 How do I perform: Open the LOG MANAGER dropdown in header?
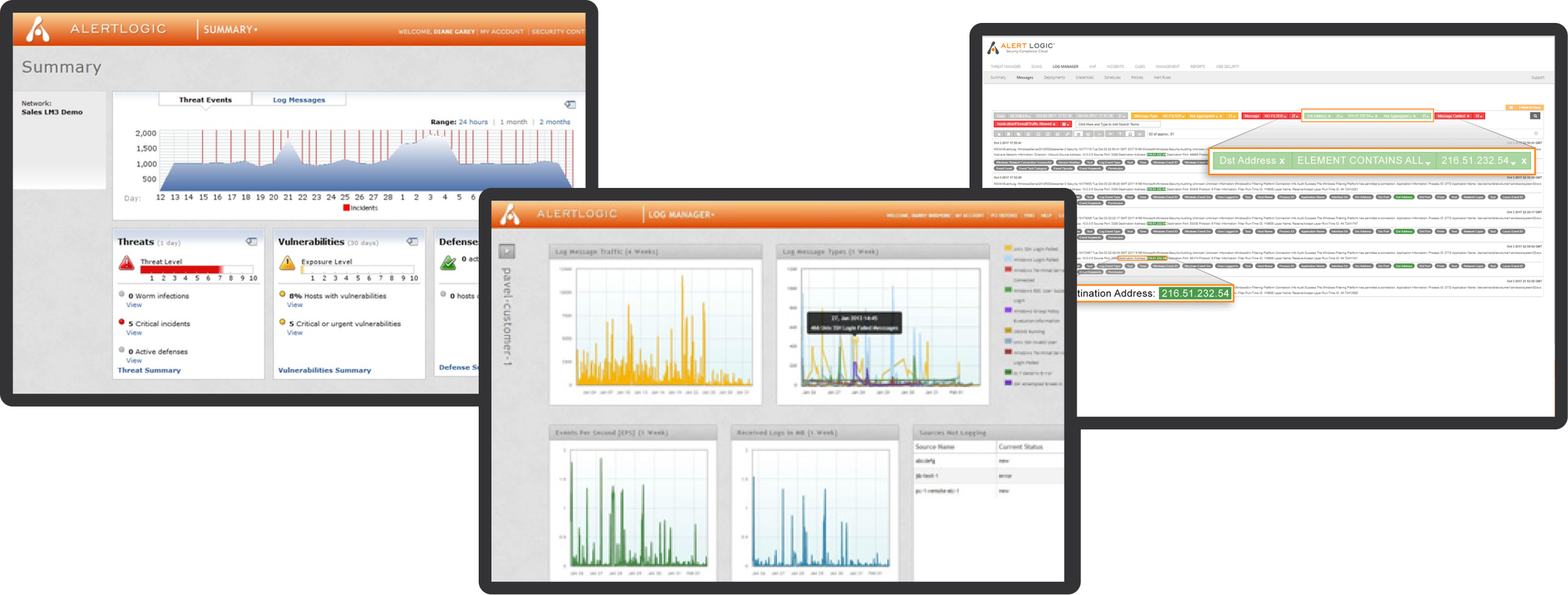[681, 215]
